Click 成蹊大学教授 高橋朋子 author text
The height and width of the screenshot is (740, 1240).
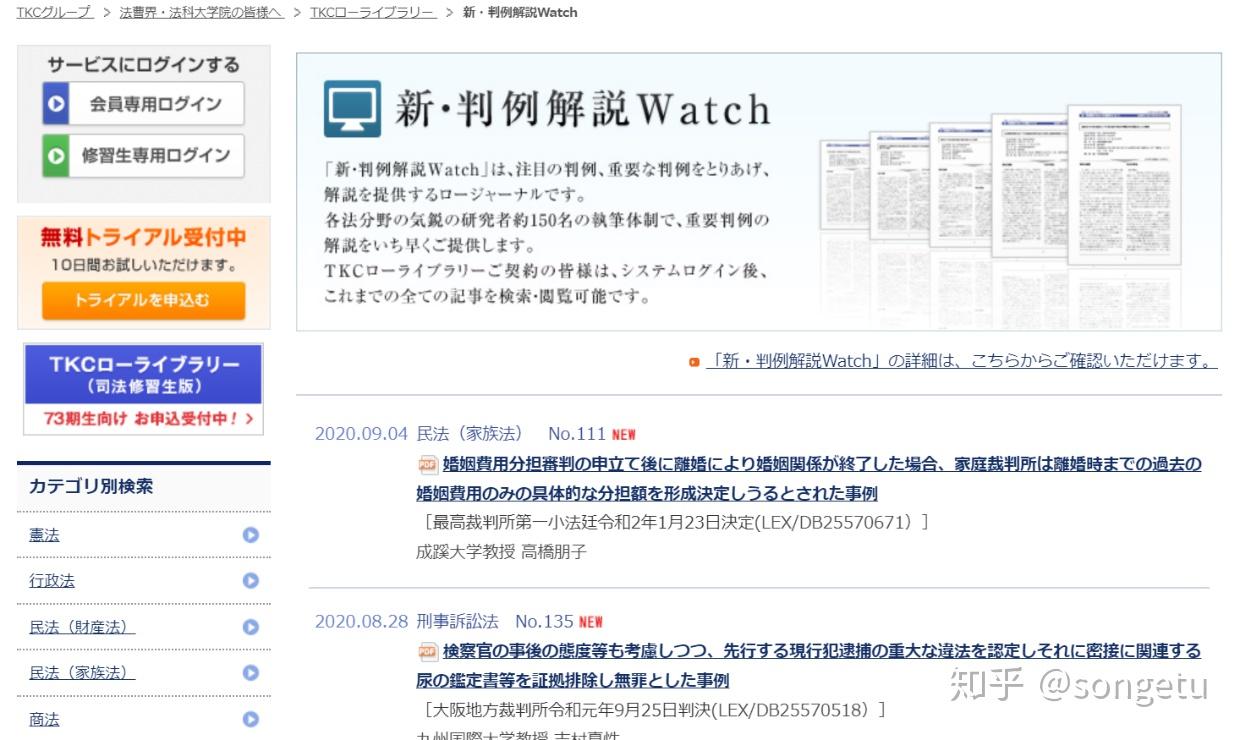tap(501, 551)
